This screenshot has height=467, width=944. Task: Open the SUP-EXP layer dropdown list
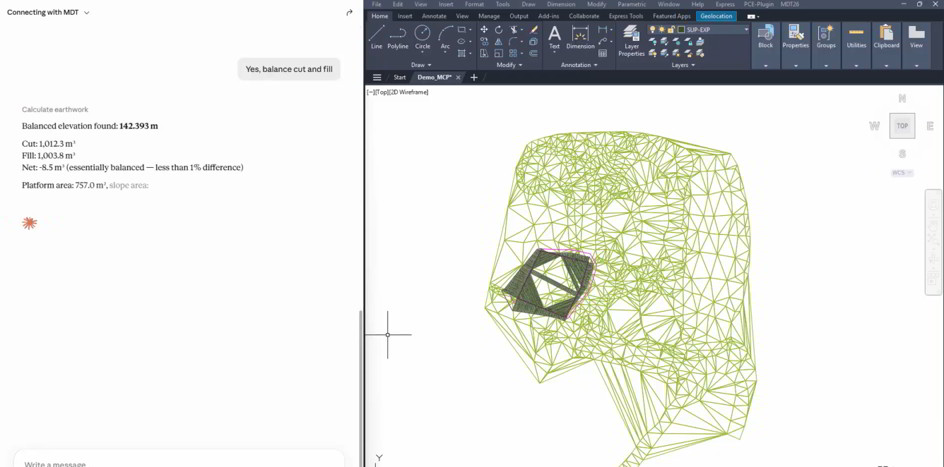746,29
